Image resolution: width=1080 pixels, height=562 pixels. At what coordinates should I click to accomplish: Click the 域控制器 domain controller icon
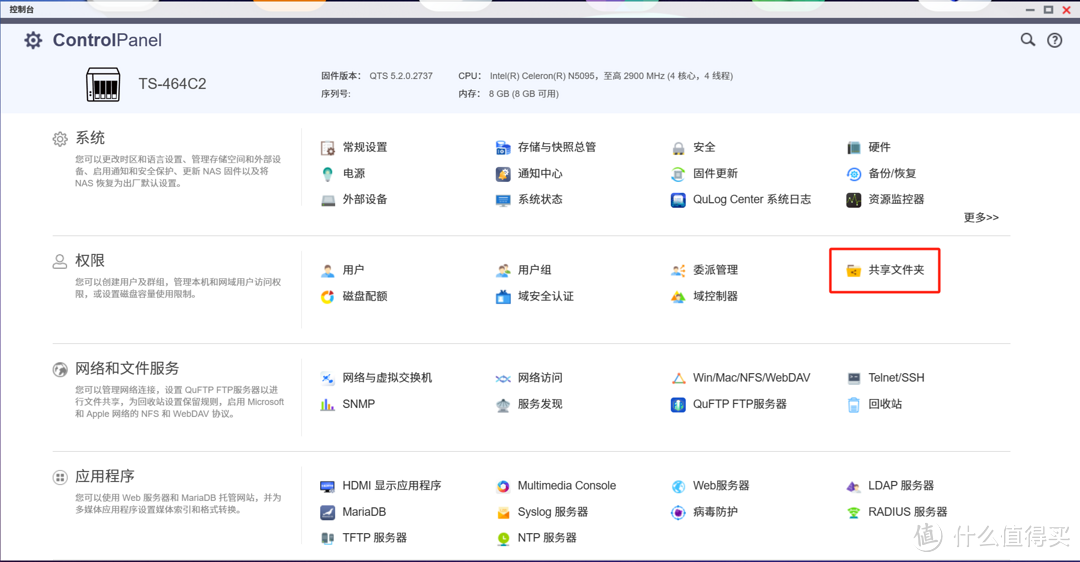[678, 296]
